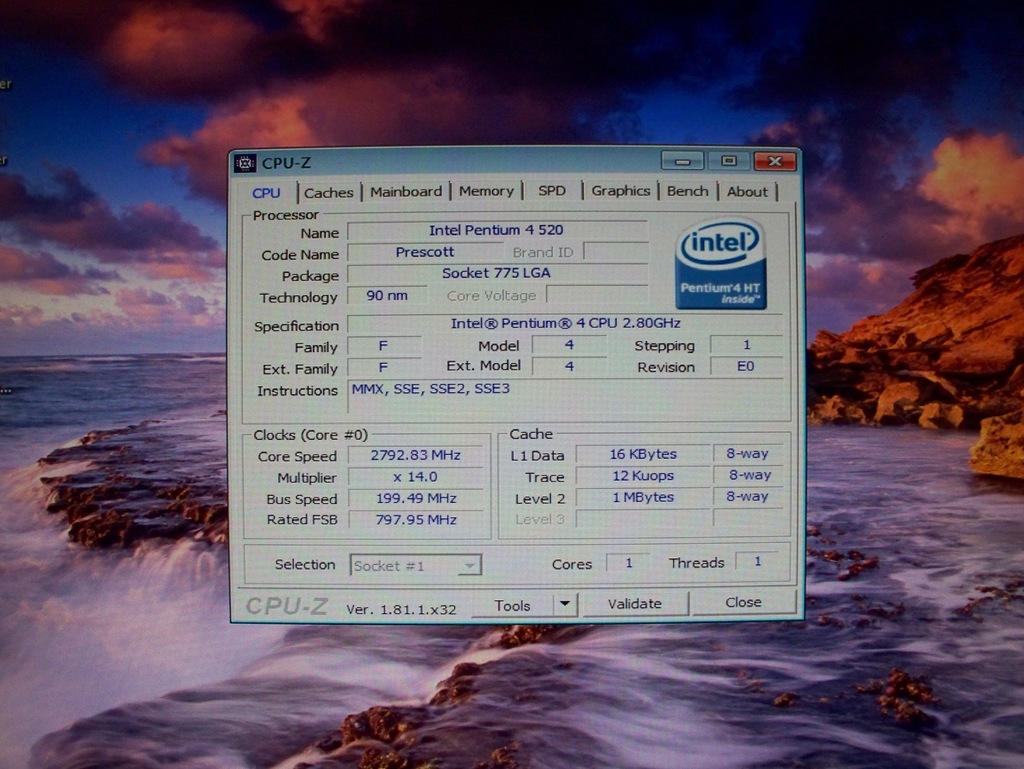Click the empty Core Voltage field
This screenshot has width=1024, height=769.
[x=598, y=294]
